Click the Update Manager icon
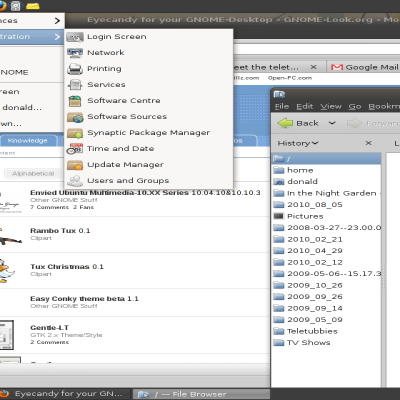The image size is (400, 400). [x=75, y=165]
